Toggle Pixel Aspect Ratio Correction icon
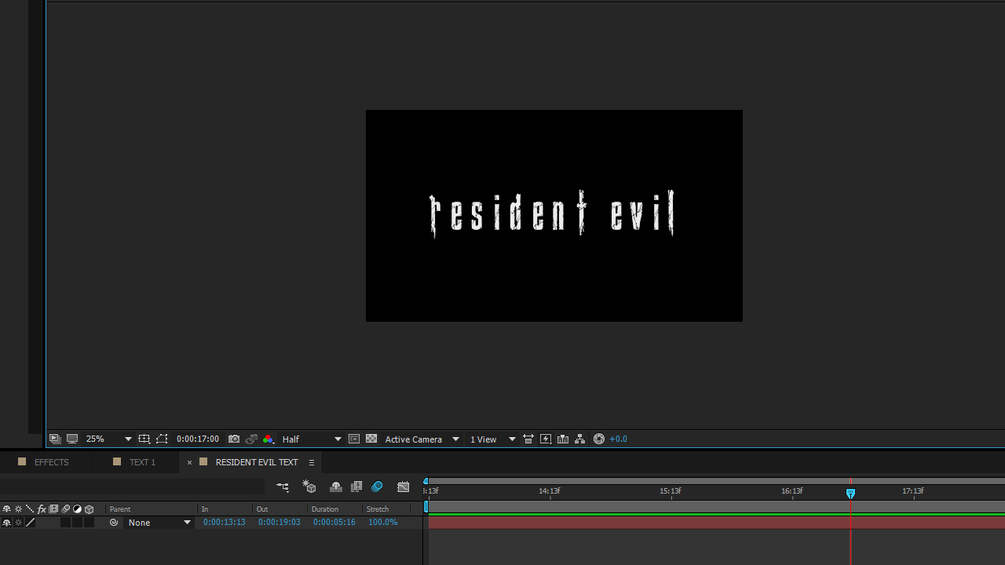This screenshot has width=1005, height=565. (x=528, y=439)
